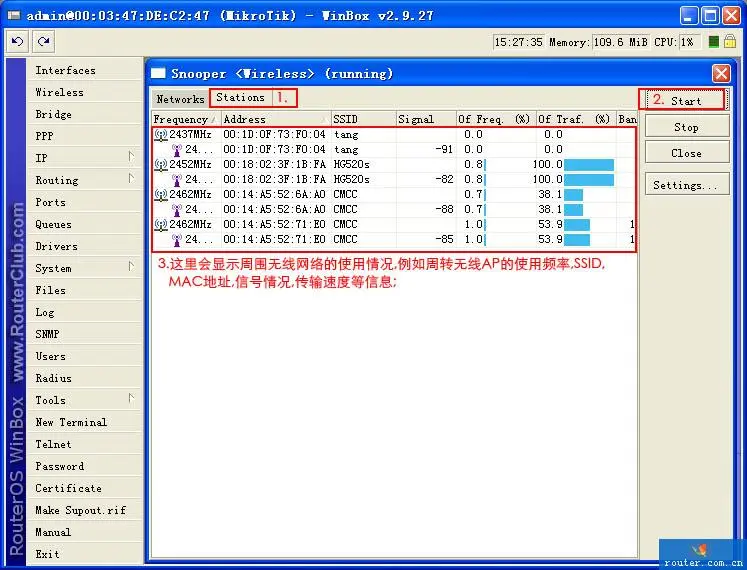Click the Memory 109.6 MiB field
This screenshot has width=747, height=570.
620,42
